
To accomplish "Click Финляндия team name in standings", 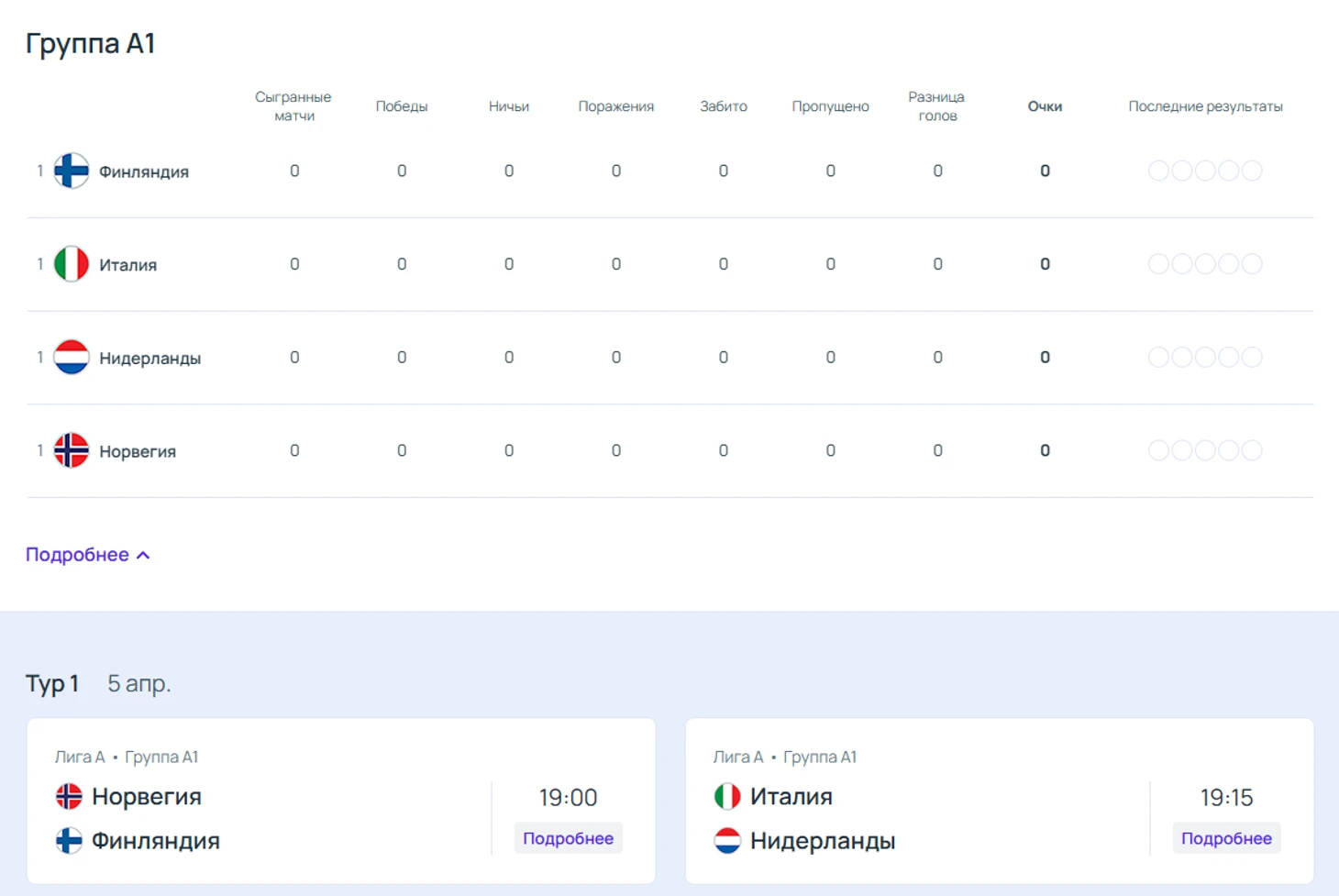I will [144, 171].
